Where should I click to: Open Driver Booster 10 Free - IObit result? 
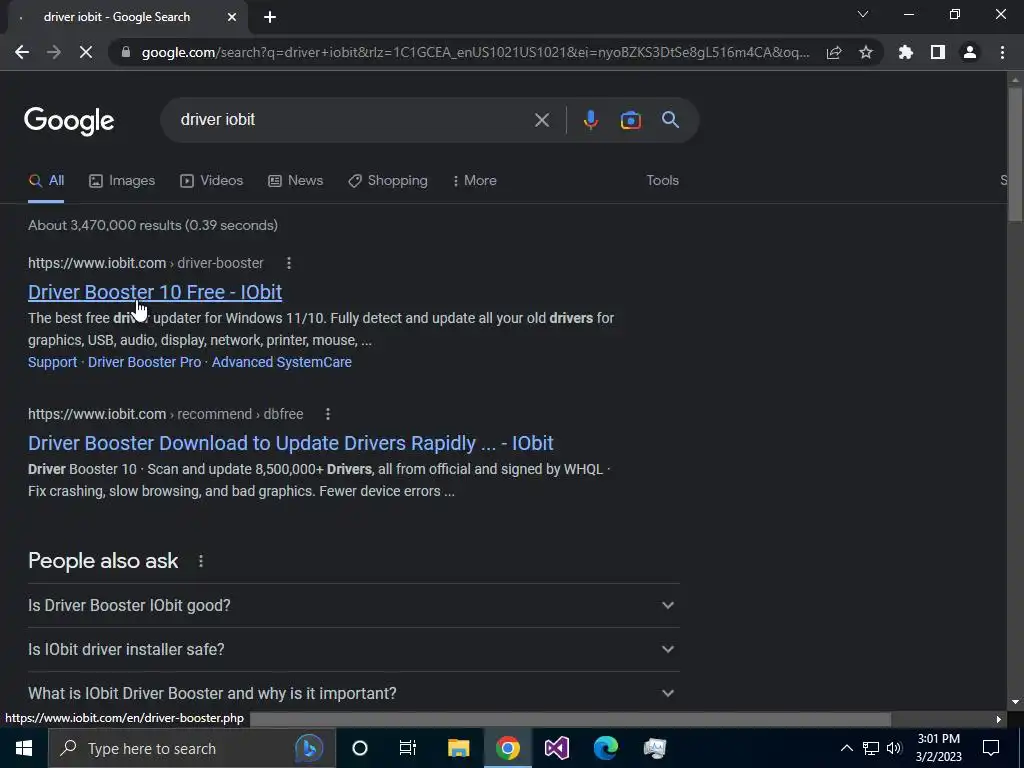[155, 292]
